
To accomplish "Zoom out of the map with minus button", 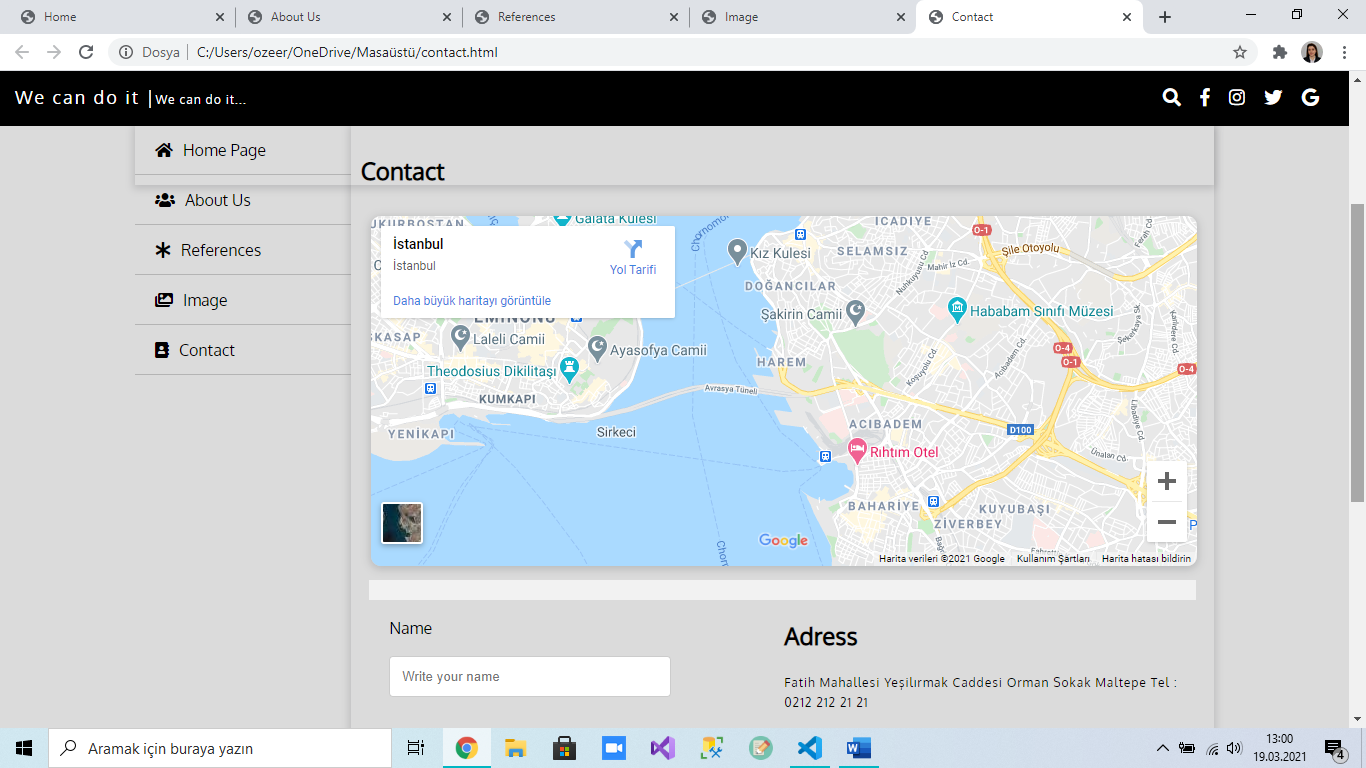I will [x=1166, y=521].
